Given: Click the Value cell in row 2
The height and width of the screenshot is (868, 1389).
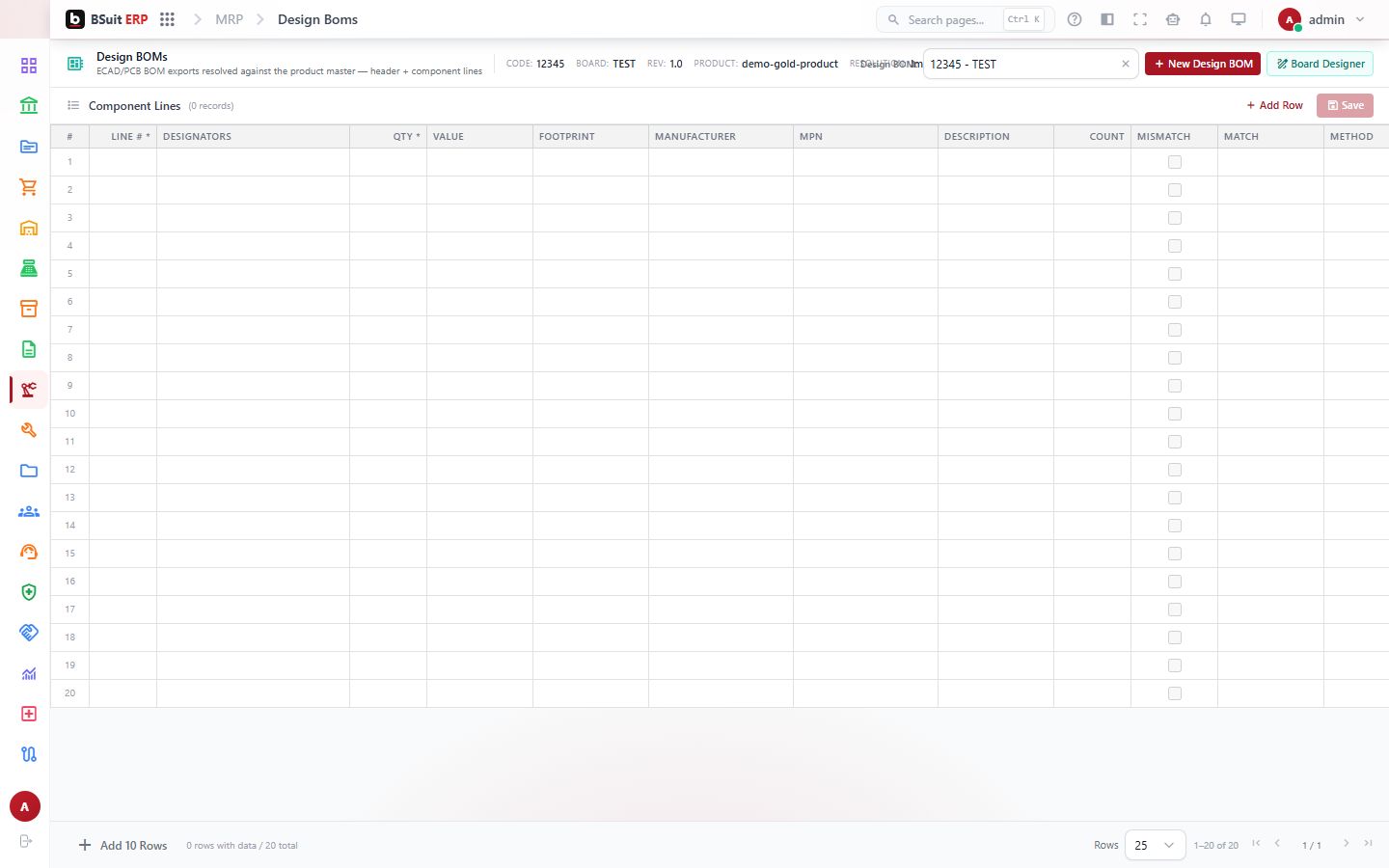Looking at the screenshot, I should point(479,190).
